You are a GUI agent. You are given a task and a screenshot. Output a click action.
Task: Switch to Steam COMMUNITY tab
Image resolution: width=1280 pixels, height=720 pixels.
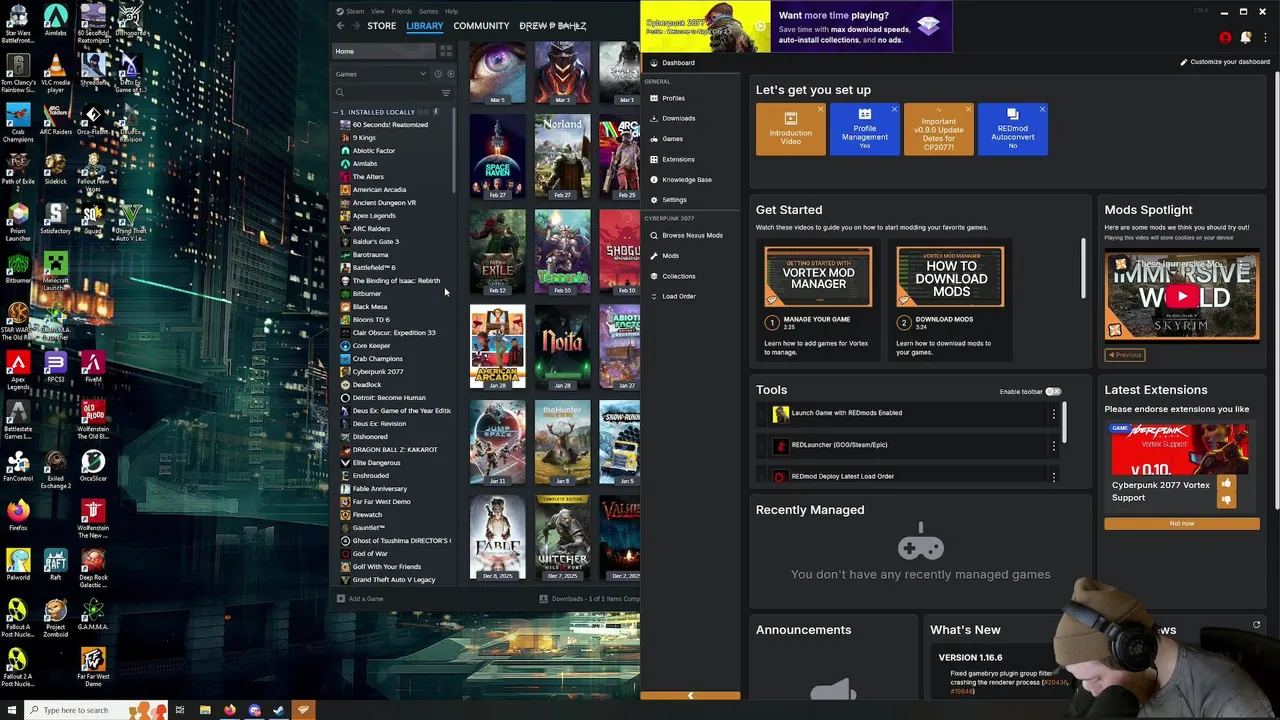click(x=481, y=26)
